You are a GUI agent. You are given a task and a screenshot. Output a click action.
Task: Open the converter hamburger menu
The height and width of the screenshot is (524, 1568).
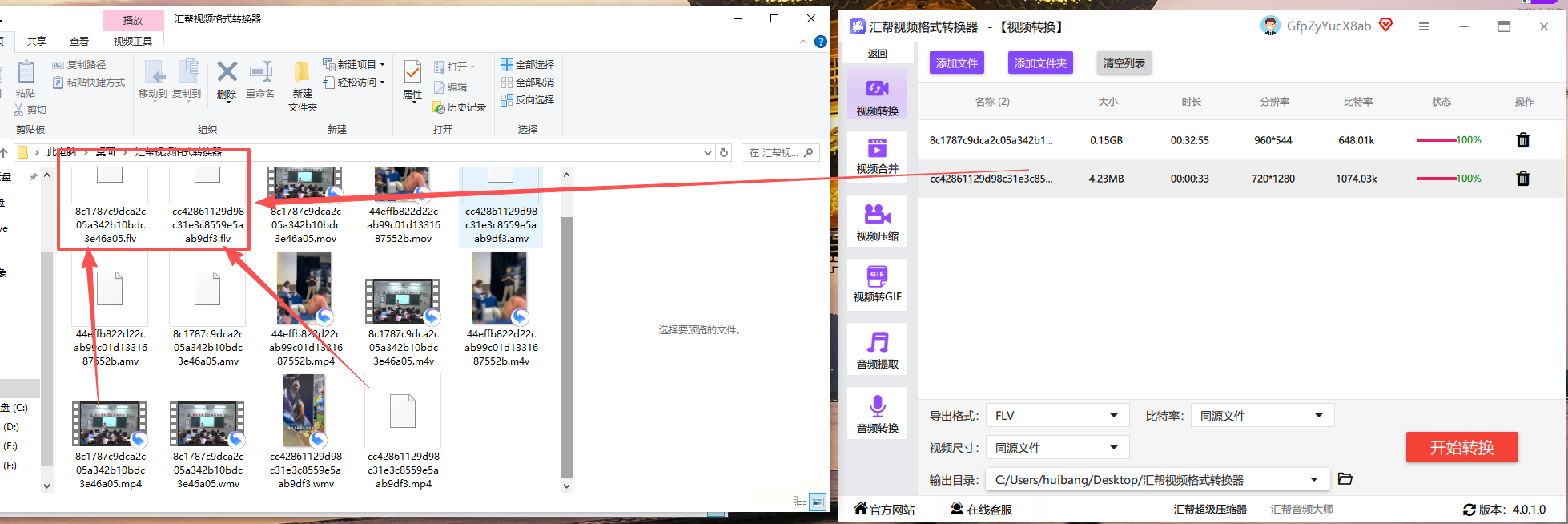click(x=1424, y=26)
